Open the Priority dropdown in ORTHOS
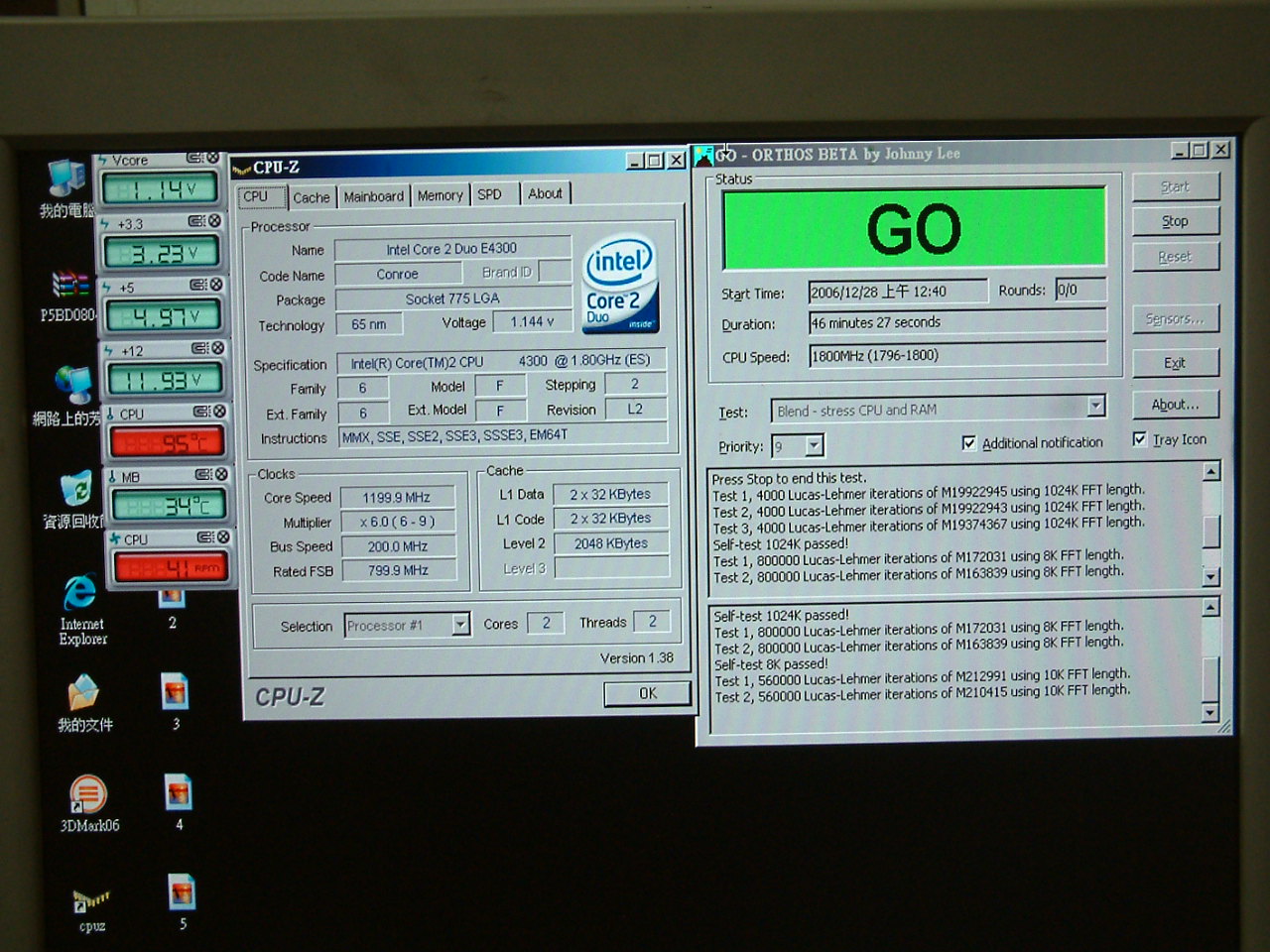 (x=815, y=445)
